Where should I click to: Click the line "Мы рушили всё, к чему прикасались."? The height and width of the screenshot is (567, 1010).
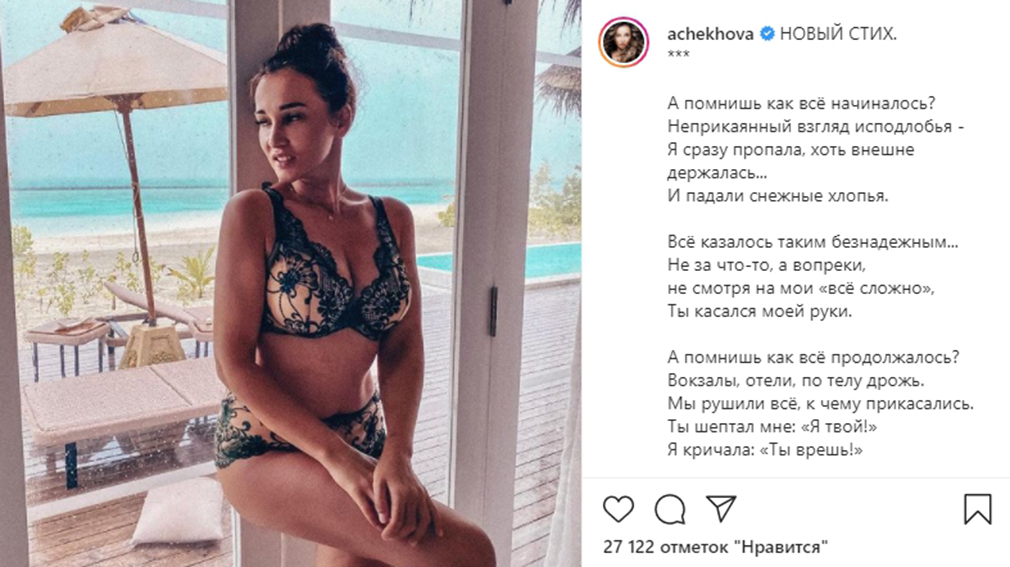coord(821,404)
